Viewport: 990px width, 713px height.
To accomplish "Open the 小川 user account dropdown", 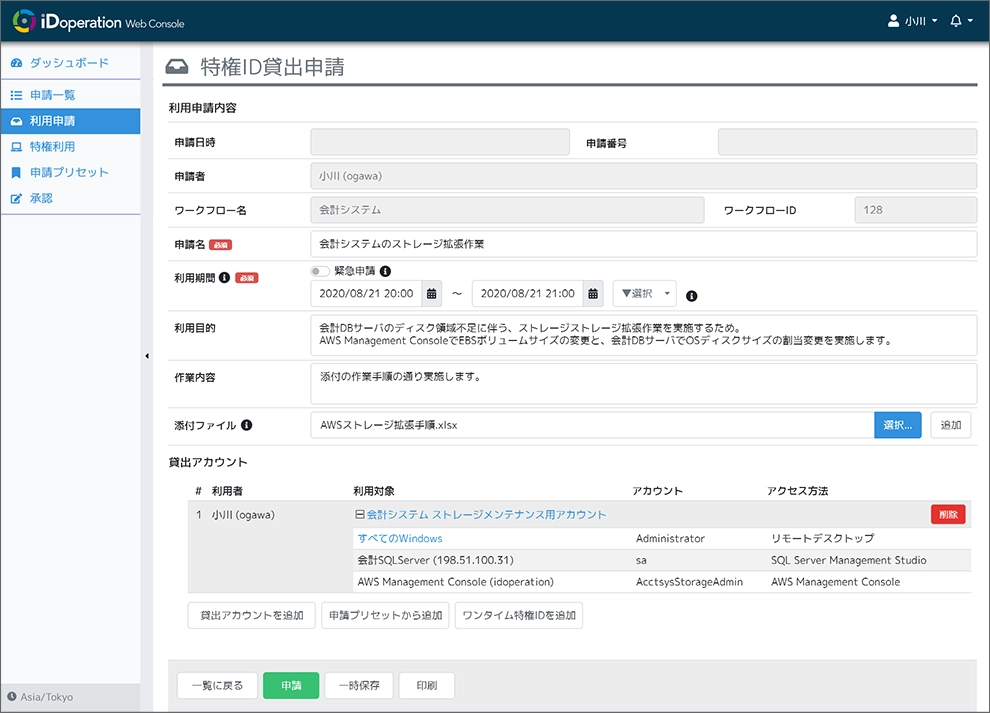I will 911,20.
